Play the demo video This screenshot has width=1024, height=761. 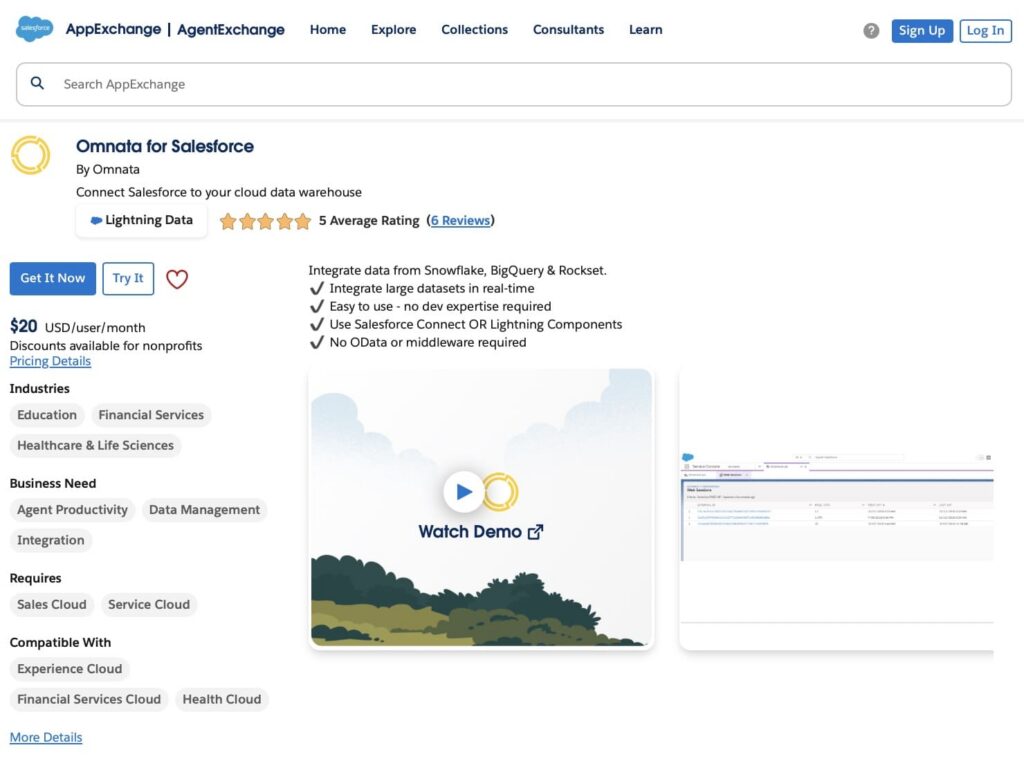(x=464, y=491)
